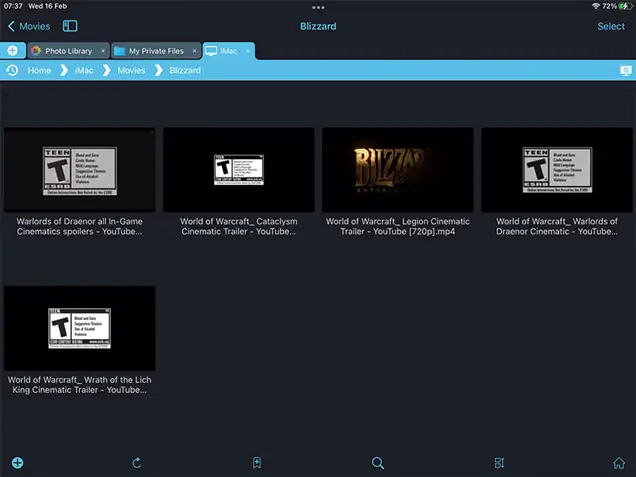
Task: Open the bookmarks icon in bottom toolbar
Action: click(x=257, y=463)
